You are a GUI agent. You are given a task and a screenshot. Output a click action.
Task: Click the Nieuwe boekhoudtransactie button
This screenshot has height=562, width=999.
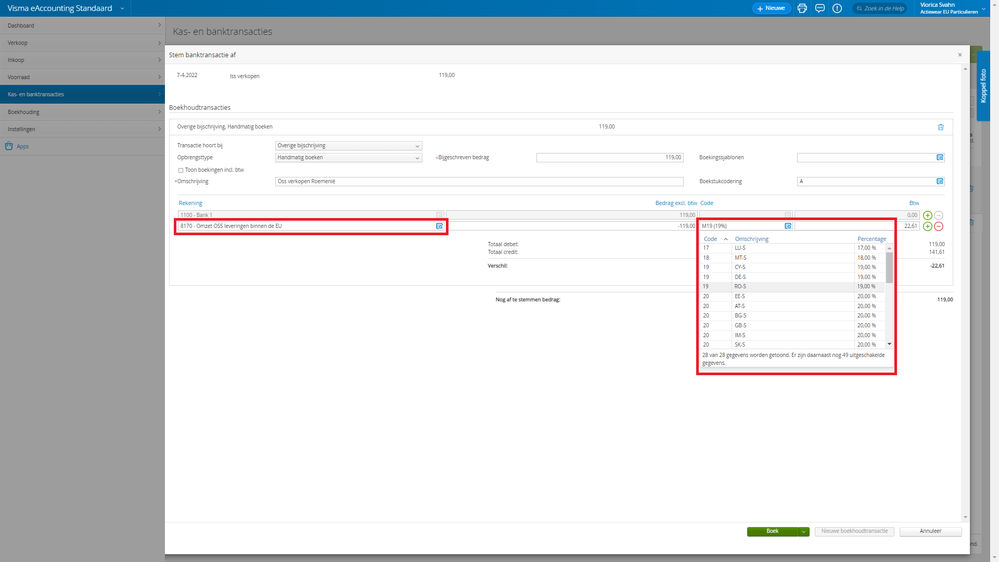point(854,531)
